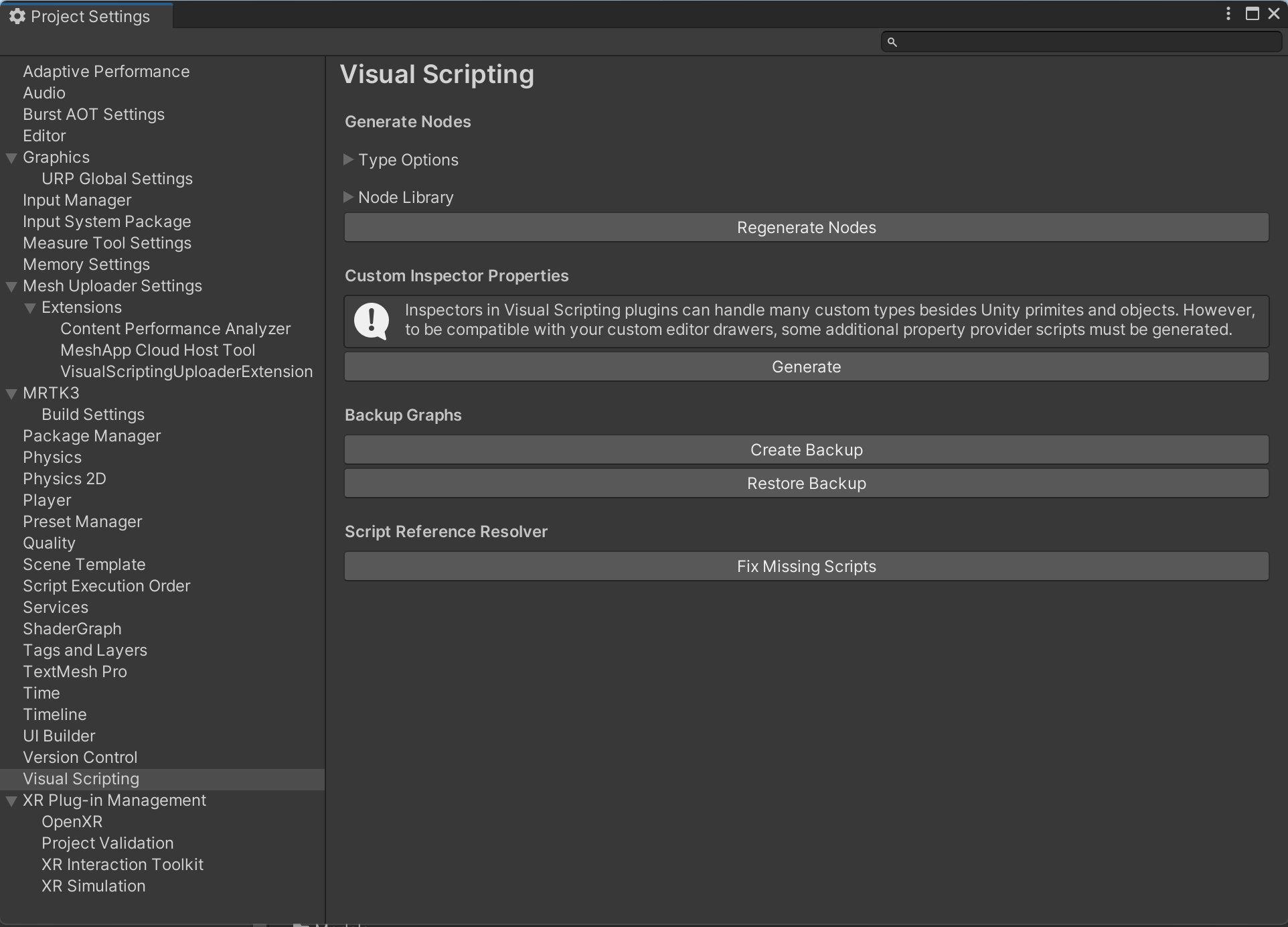Click Create Backup for graphs
1288x927 pixels.
tap(808, 449)
